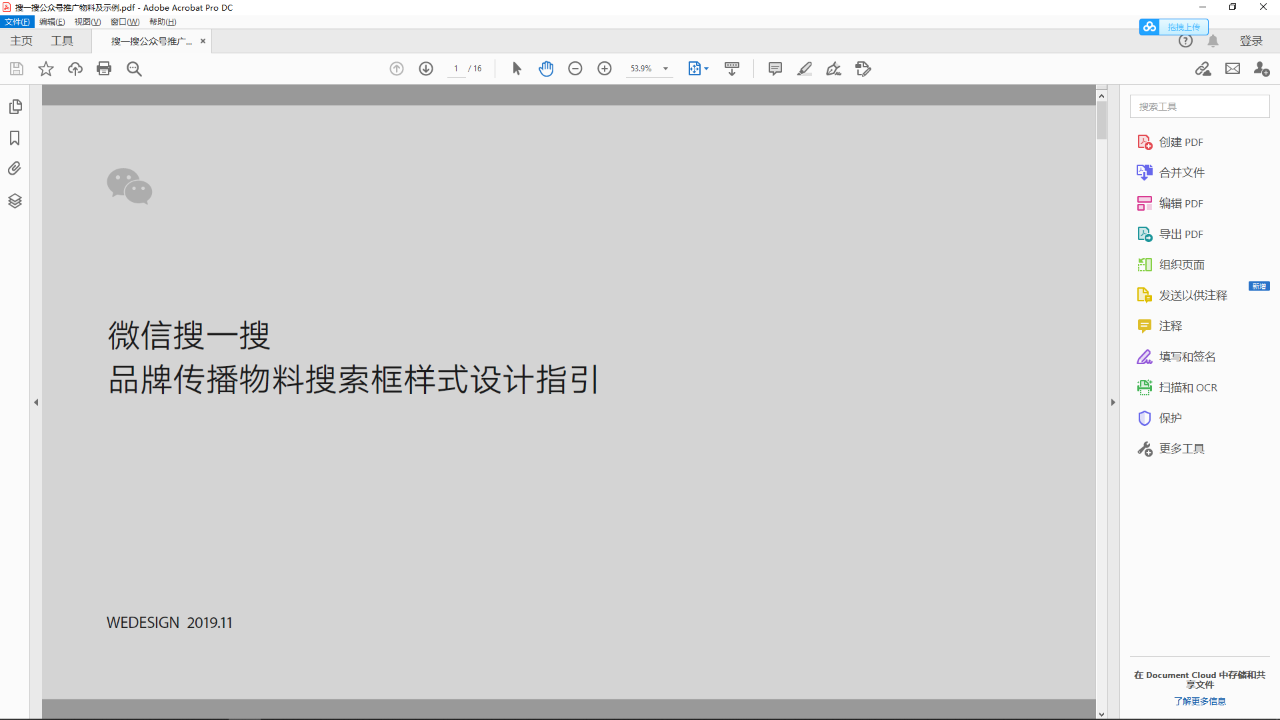Select the Highlight text pen
Viewport: 1280px width, 720px height.
click(x=804, y=69)
